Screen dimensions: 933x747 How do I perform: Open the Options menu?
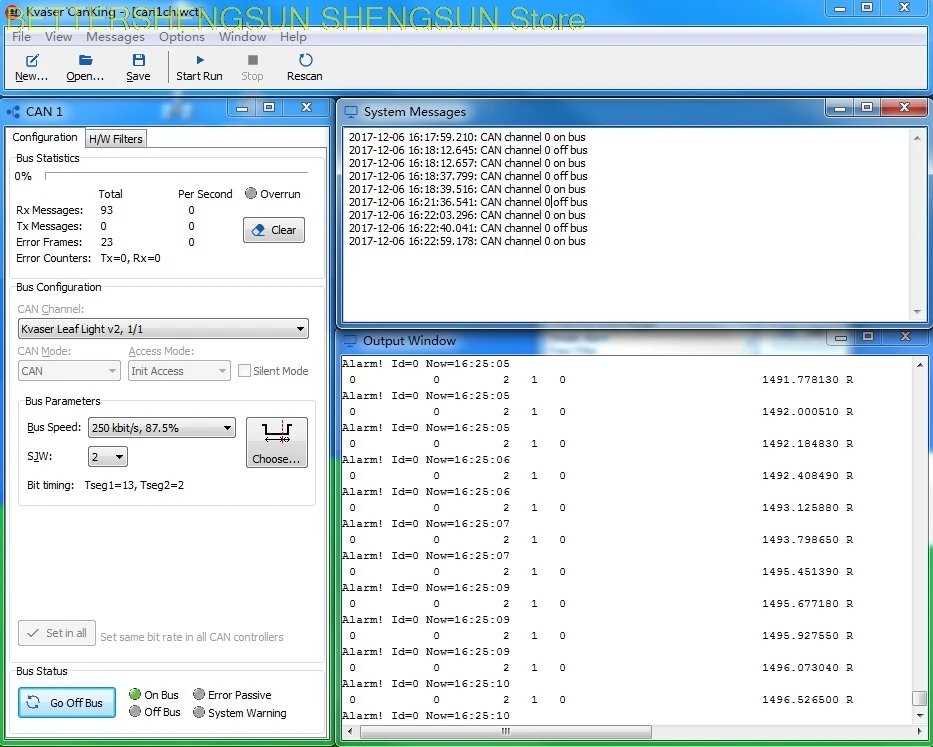pos(181,37)
